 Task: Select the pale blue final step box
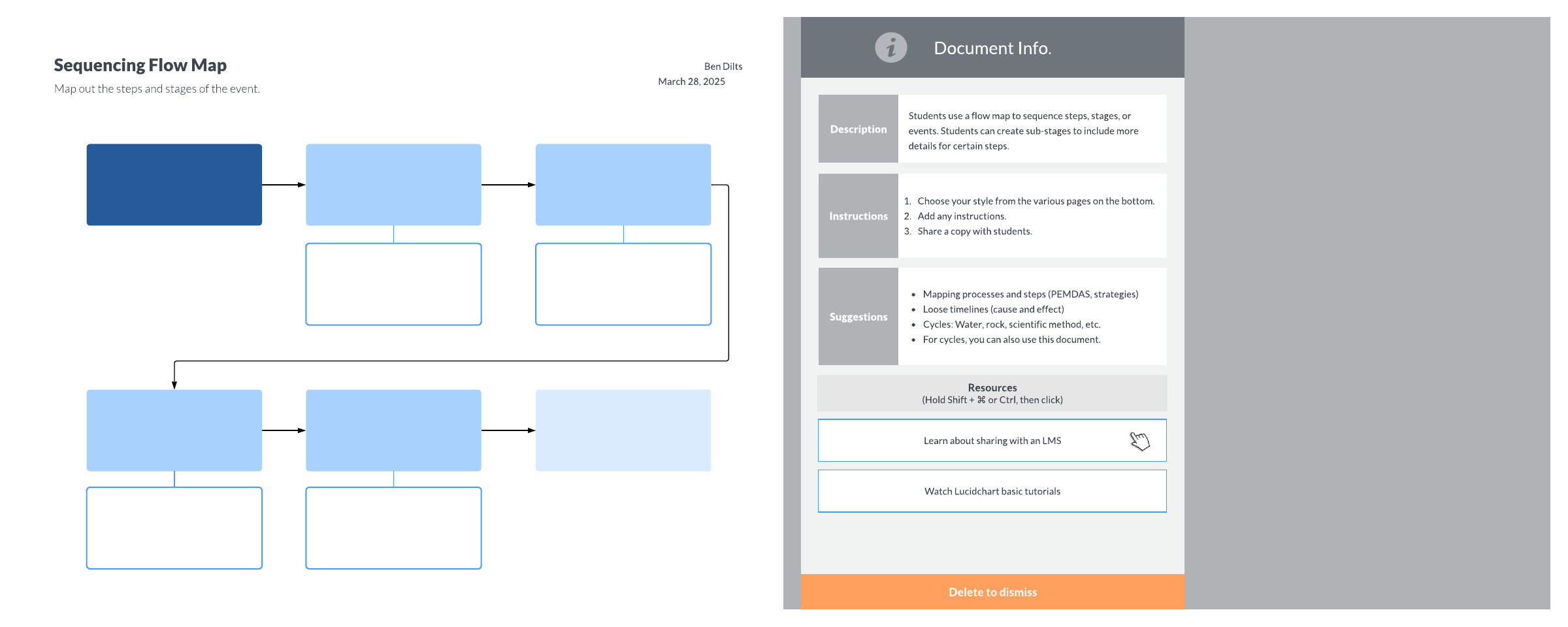pos(623,430)
